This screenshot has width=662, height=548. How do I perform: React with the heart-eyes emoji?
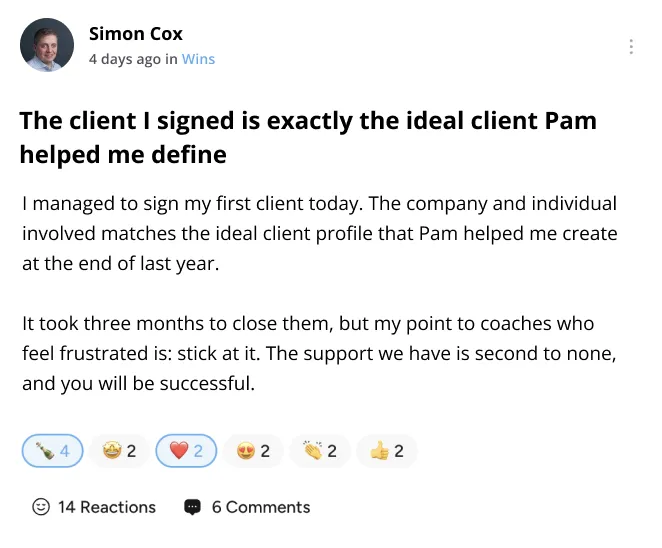point(252,451)
